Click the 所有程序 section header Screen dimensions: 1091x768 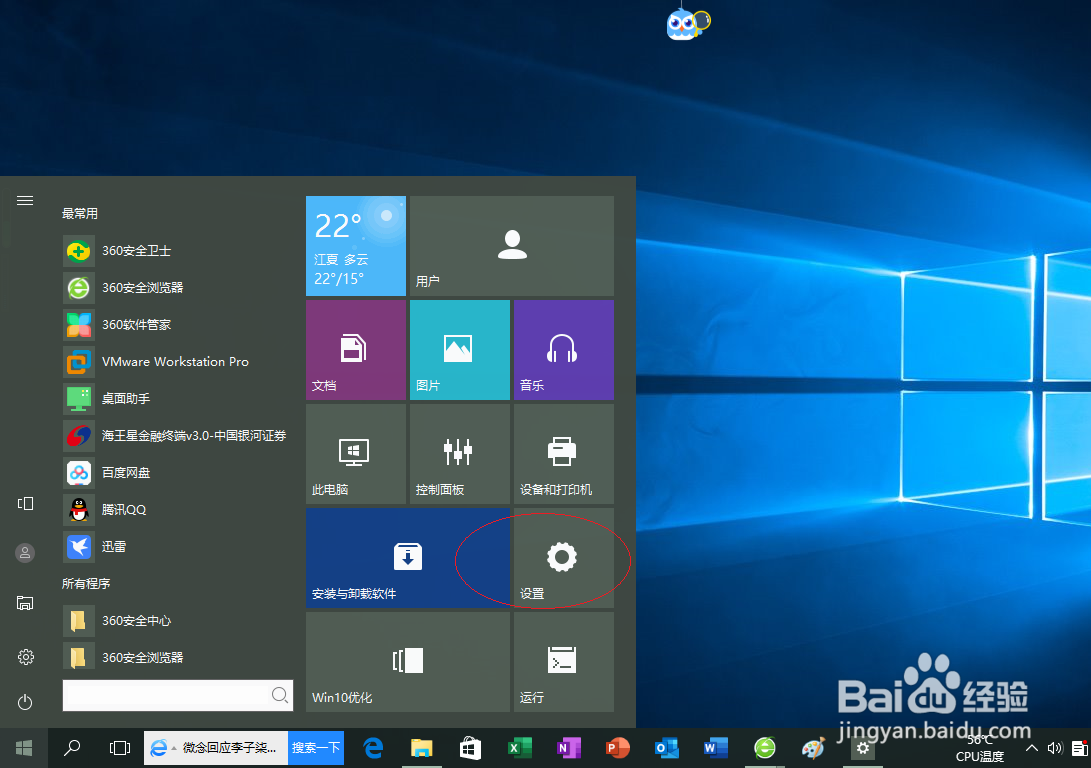(86, 584)
